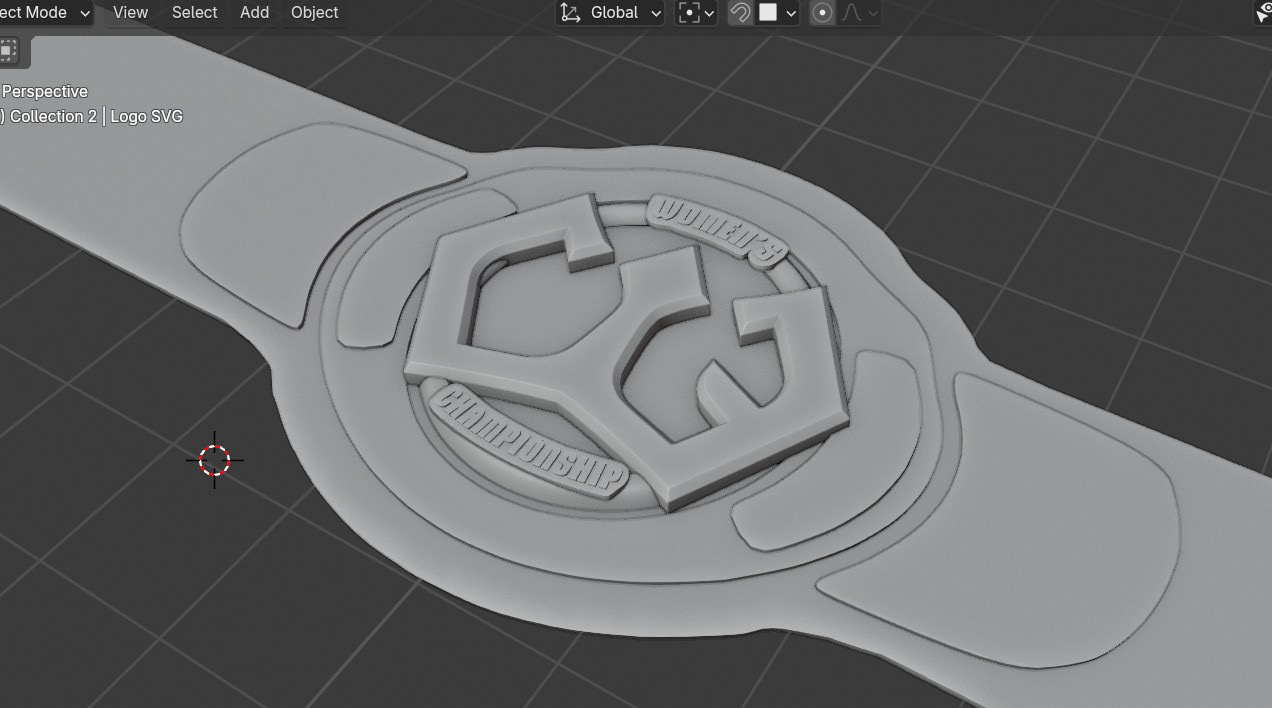
Task: Click the transform orientation axes icon
Action: 569,12
